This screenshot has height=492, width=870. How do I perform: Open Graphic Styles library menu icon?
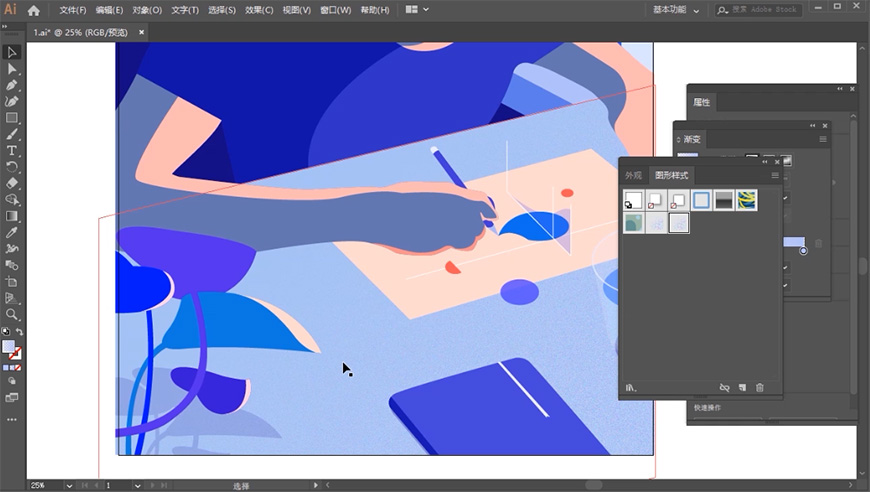coord(631,388)
